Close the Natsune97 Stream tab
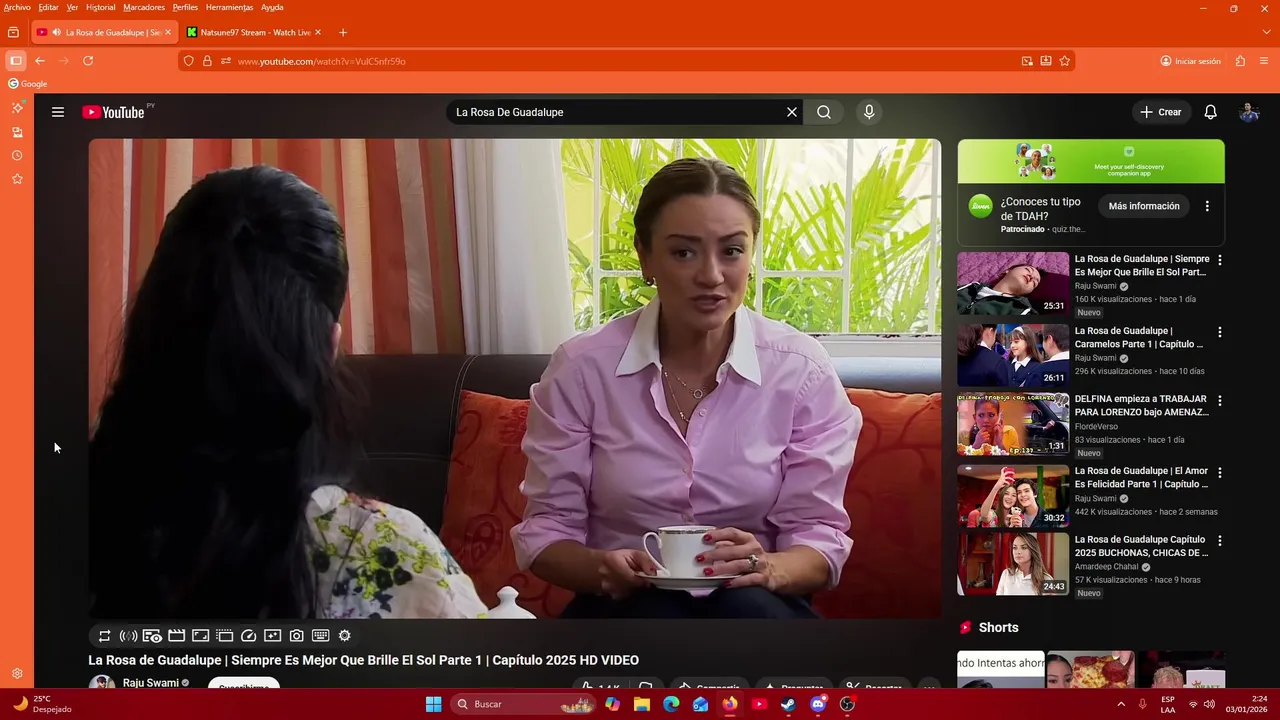This screenshot has width=1280, height=720. point(318,32)
